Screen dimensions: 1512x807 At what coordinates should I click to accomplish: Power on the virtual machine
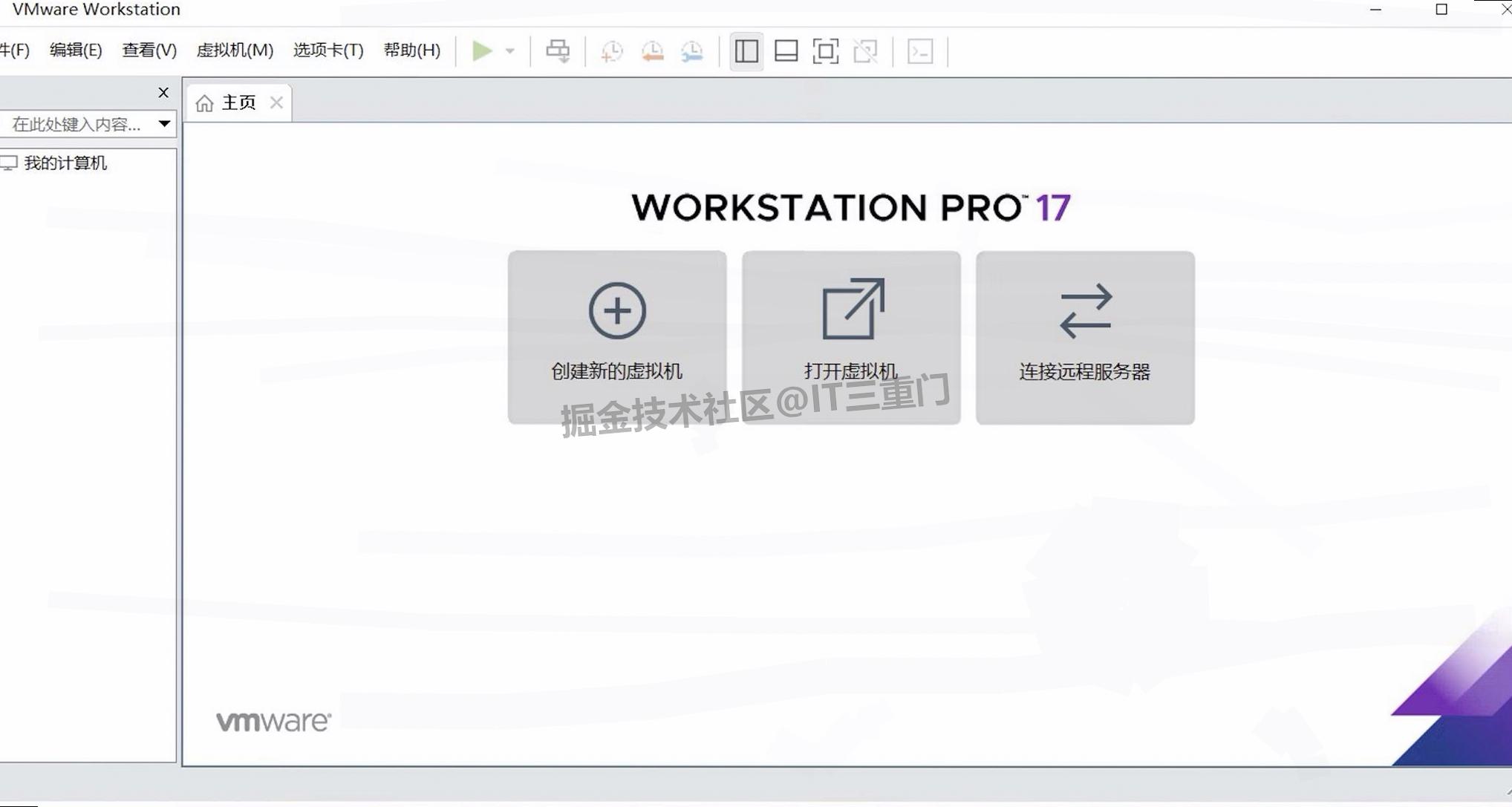point(483,50)
